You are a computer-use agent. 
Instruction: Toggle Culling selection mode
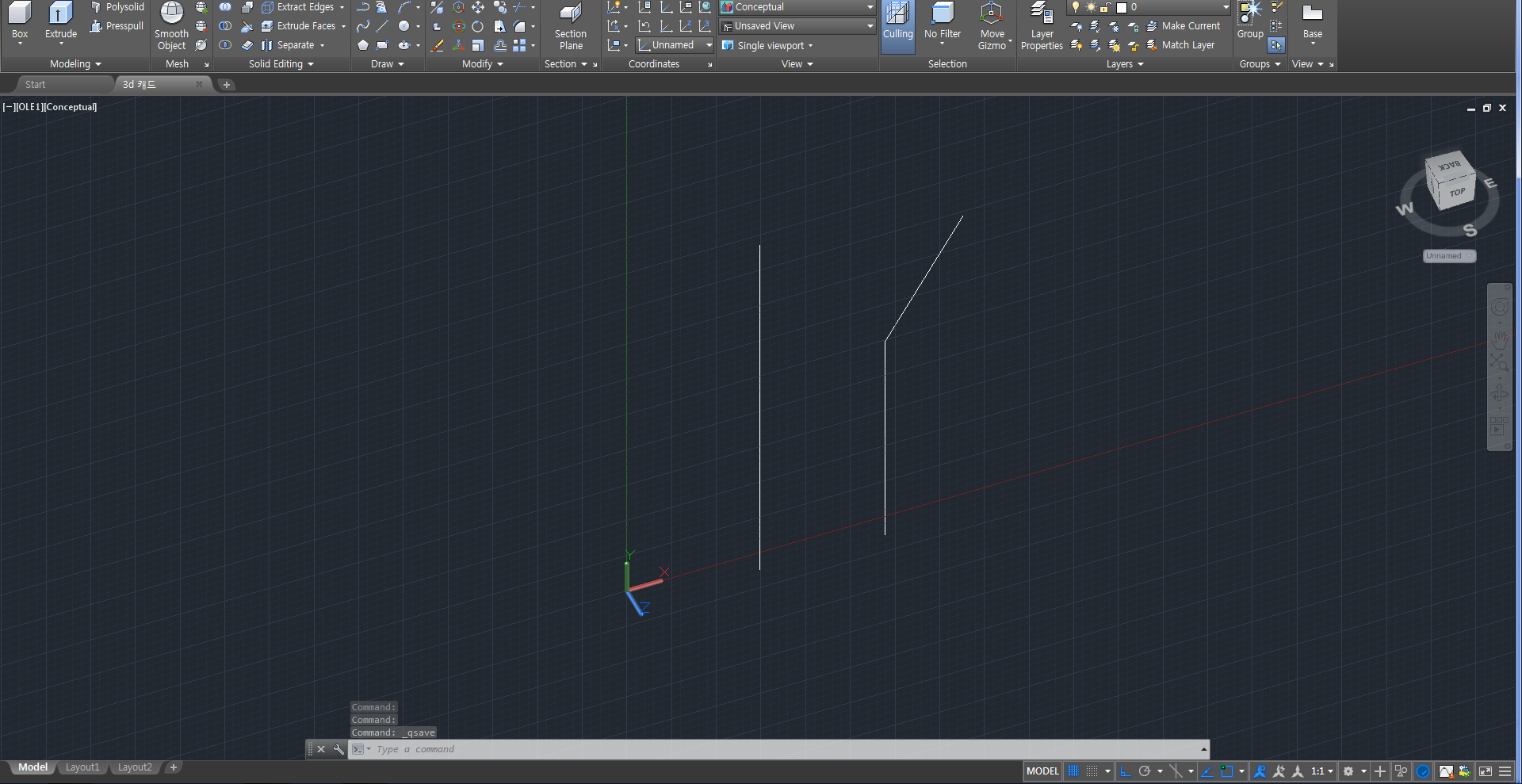click(x=898, y=27)
